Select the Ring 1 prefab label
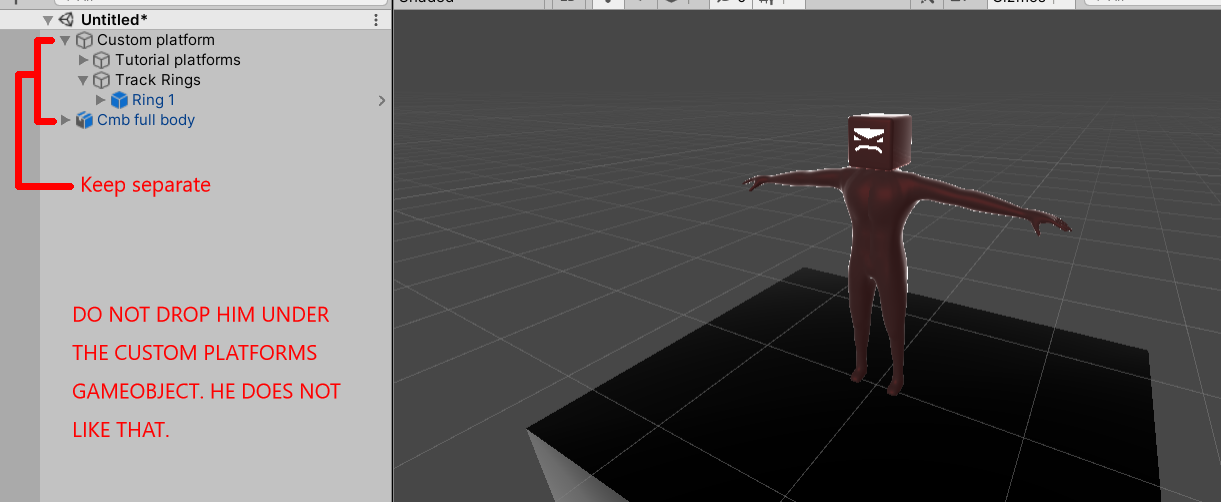Image resolution: width=1221 pixels, height=502 pixels. [x=153, y=100]
